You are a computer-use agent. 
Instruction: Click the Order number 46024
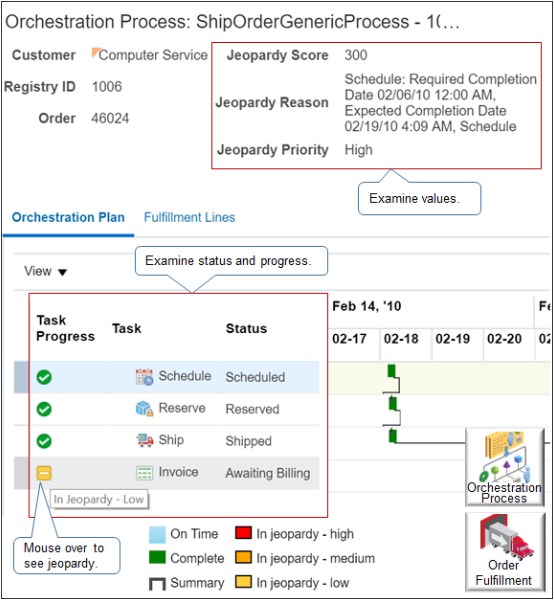pyautogui.click(x=110, y=118)
